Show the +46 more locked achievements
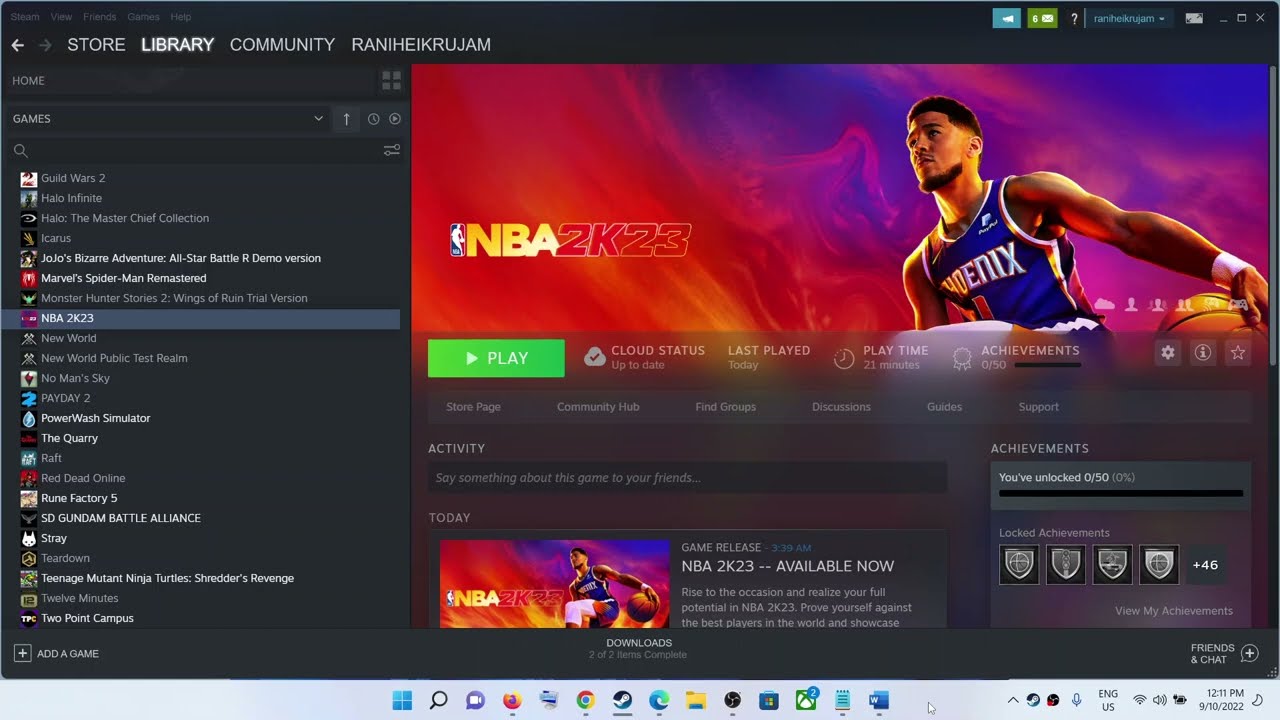Image resolution: width=1280 pixels, height=720 pixels. point(1205,565)
